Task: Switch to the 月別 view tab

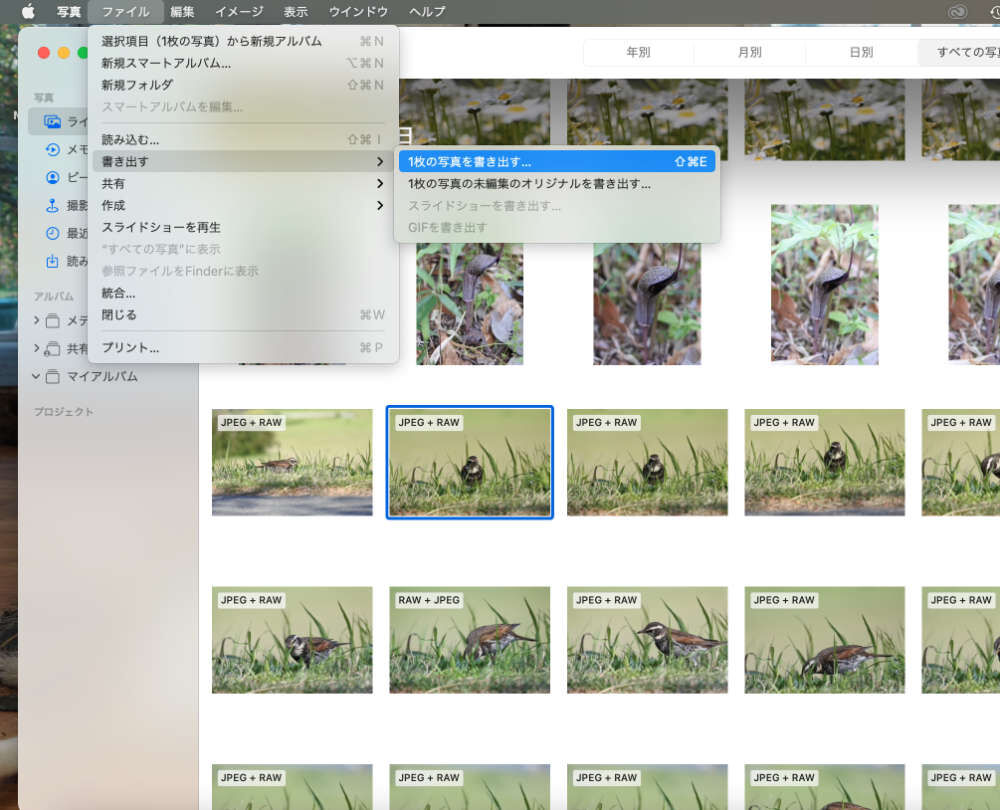Action: pyautogui.click(x=749, y=53)
